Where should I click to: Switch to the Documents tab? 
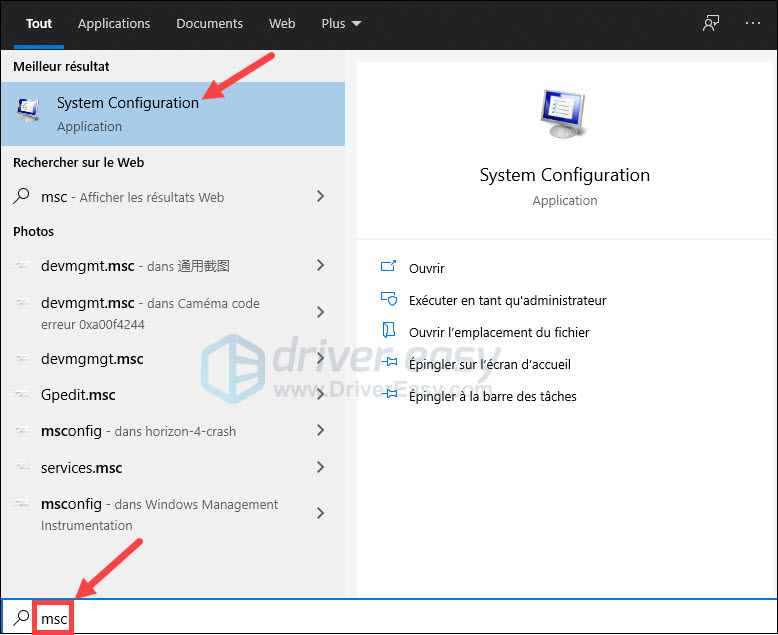coord(209,23)
